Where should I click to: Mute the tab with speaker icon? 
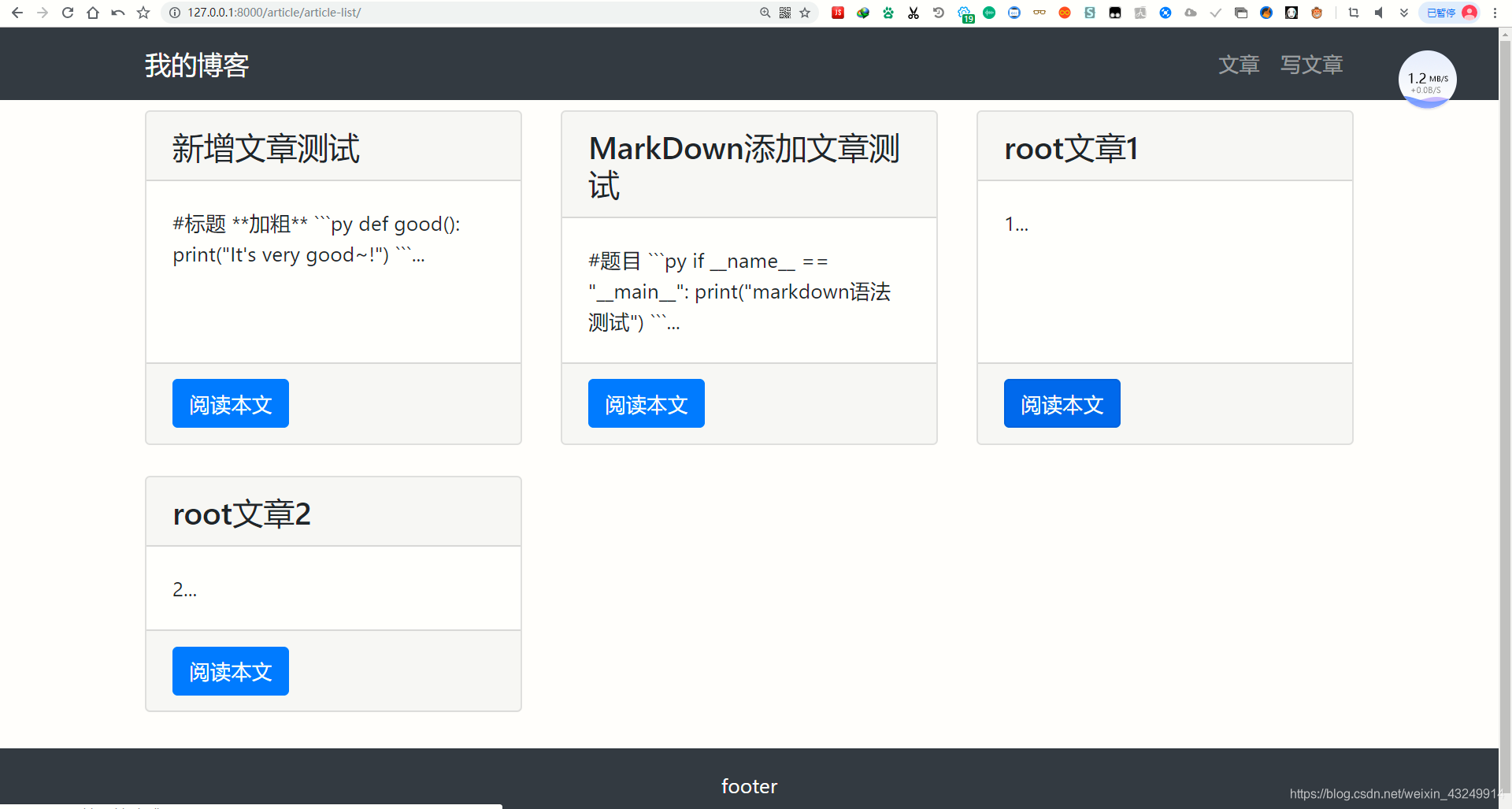(x=1379, y=13)
